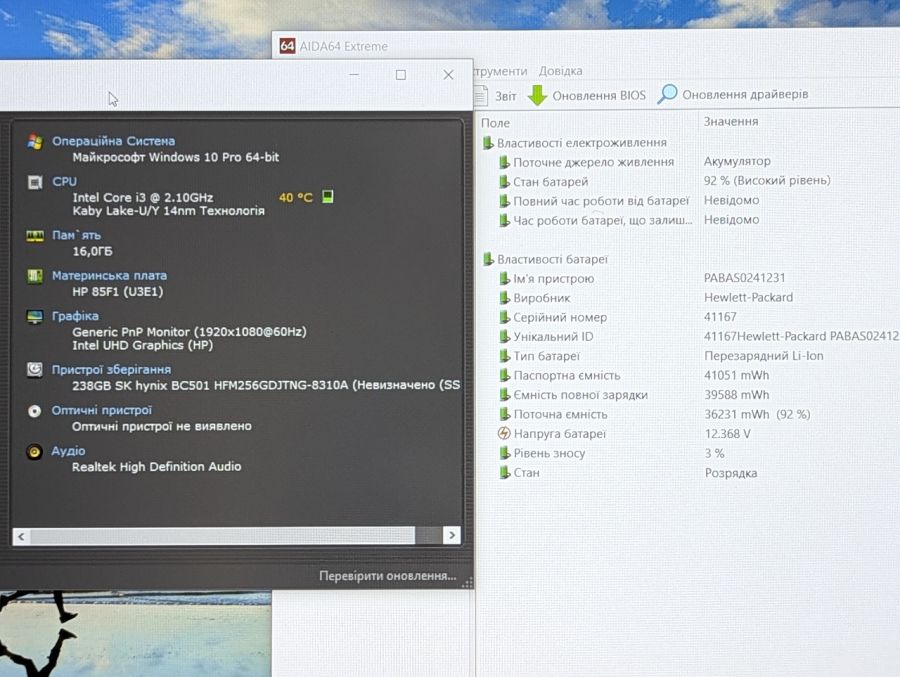Viewport: 900px width, 677px height.
Task: Click the Поле column header
Action: [x=495, y=123]
